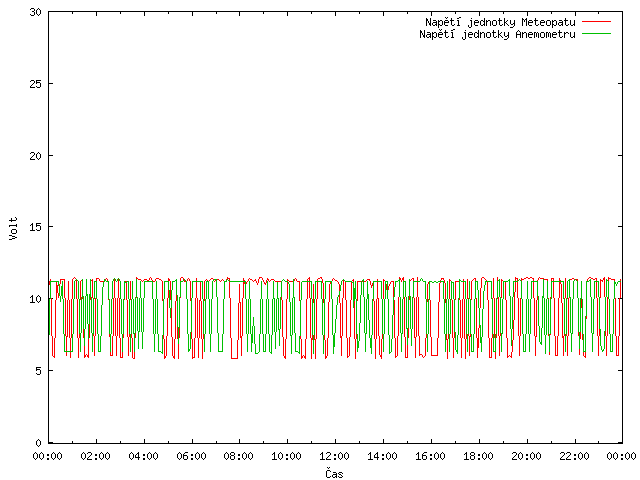Click the x-axis time label 12:00
The width and height of the screenshot is (640, 480).
pos(334,456)
